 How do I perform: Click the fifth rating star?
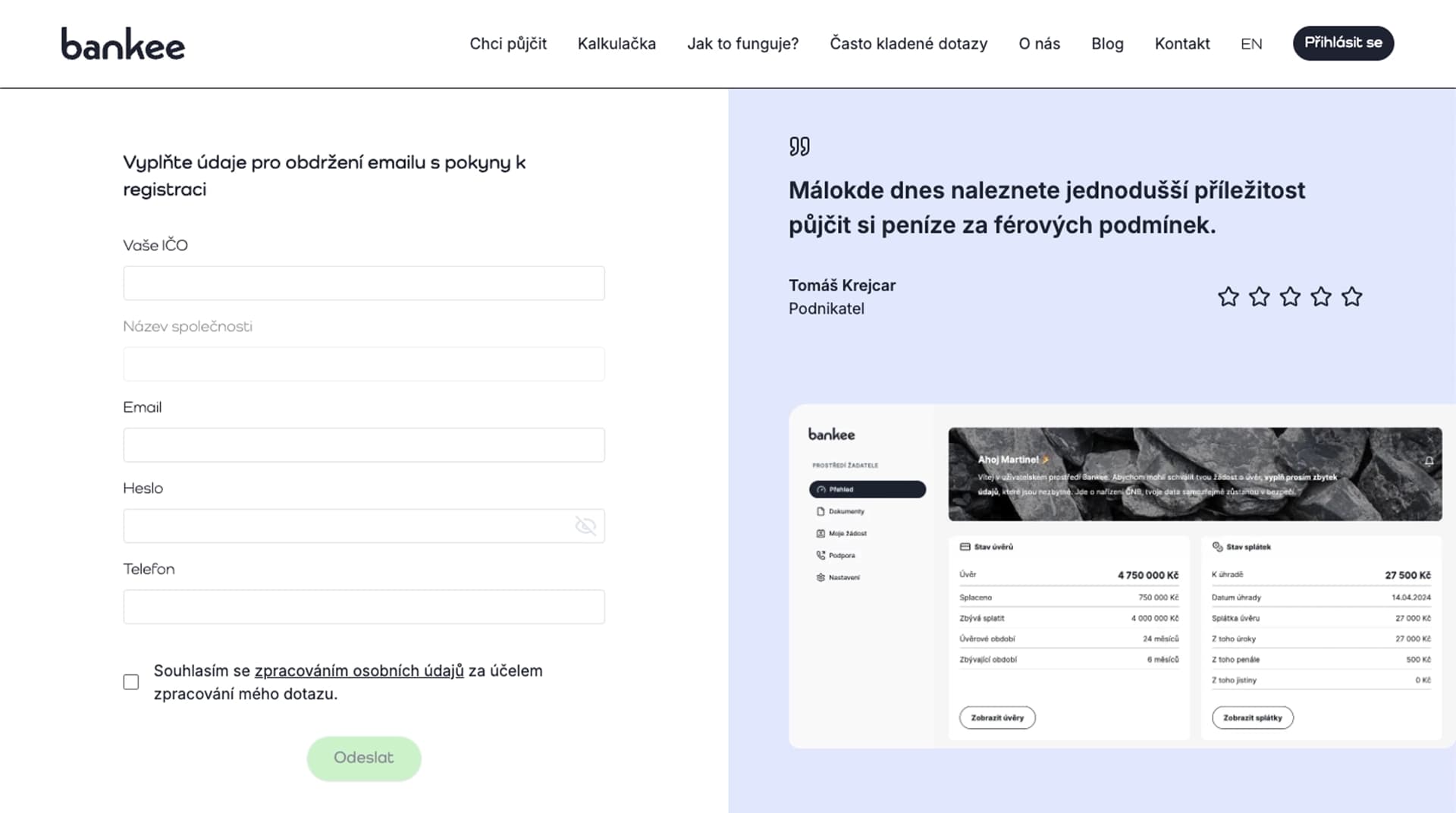(x=1351, y=297)
